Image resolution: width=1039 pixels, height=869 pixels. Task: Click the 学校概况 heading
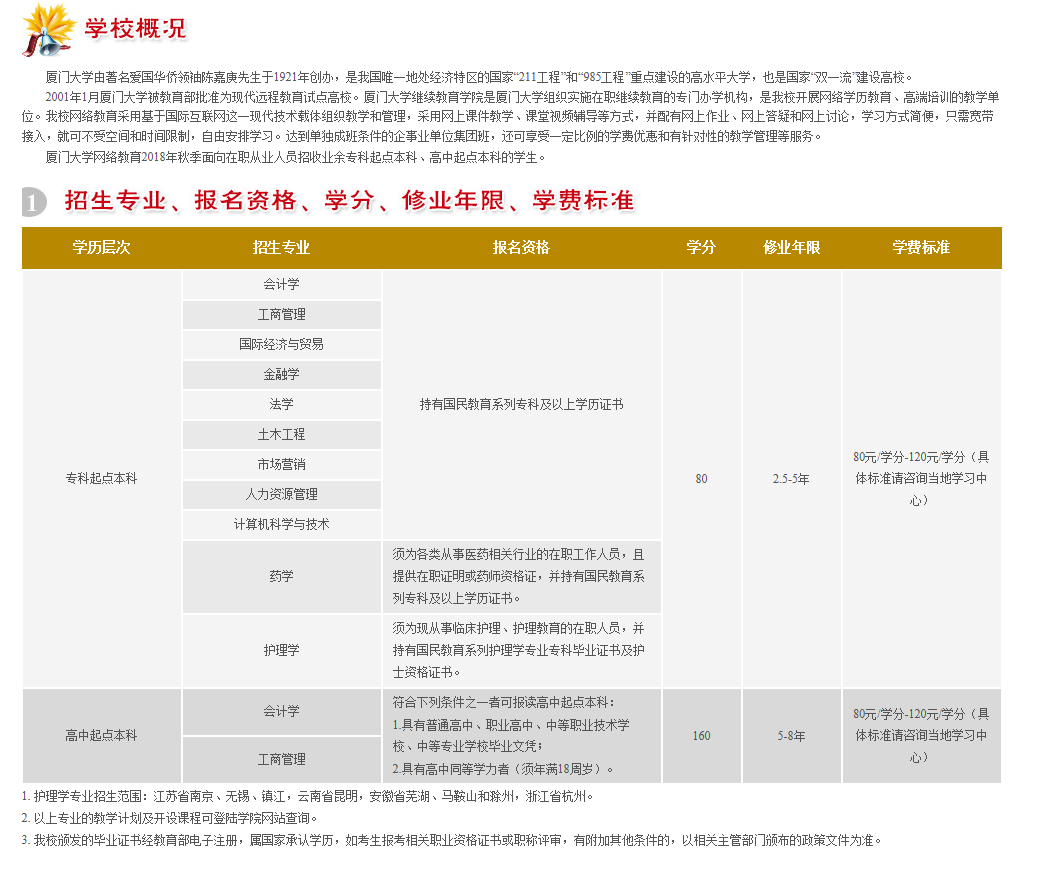(x=136, y=29)
